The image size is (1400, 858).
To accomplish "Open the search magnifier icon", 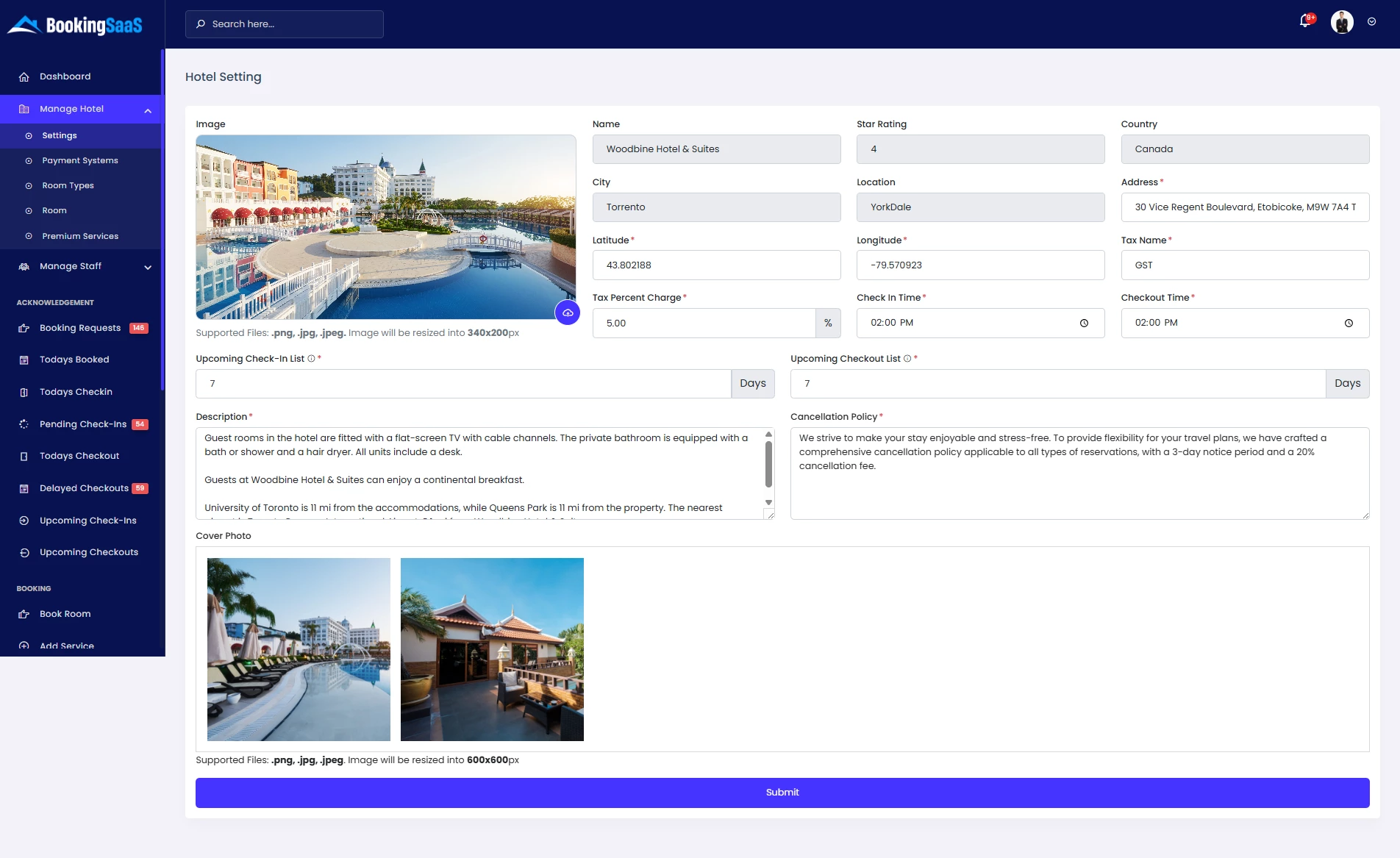I will [200, 24].
